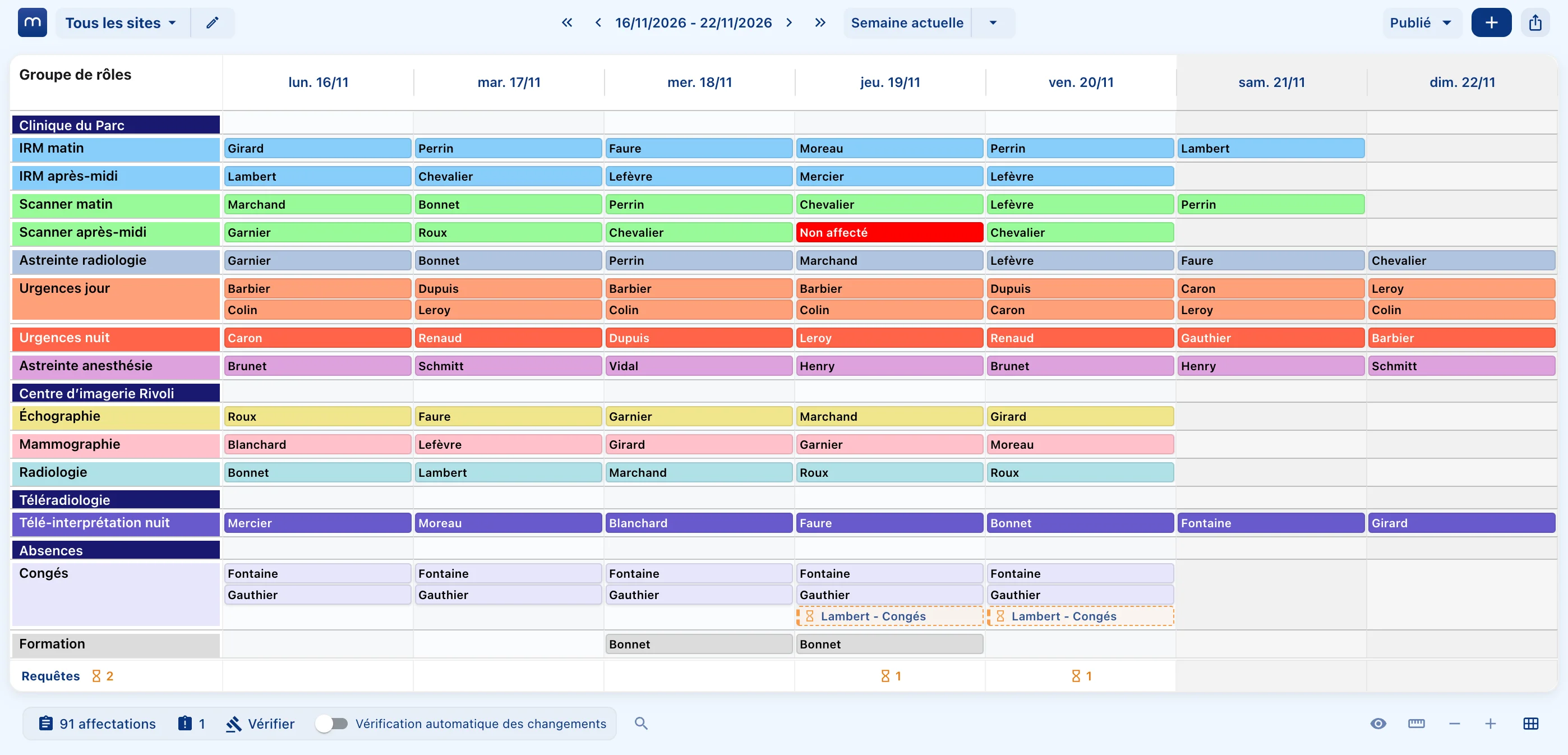Click the Téléradiologie group header

[x=116, y=499]
